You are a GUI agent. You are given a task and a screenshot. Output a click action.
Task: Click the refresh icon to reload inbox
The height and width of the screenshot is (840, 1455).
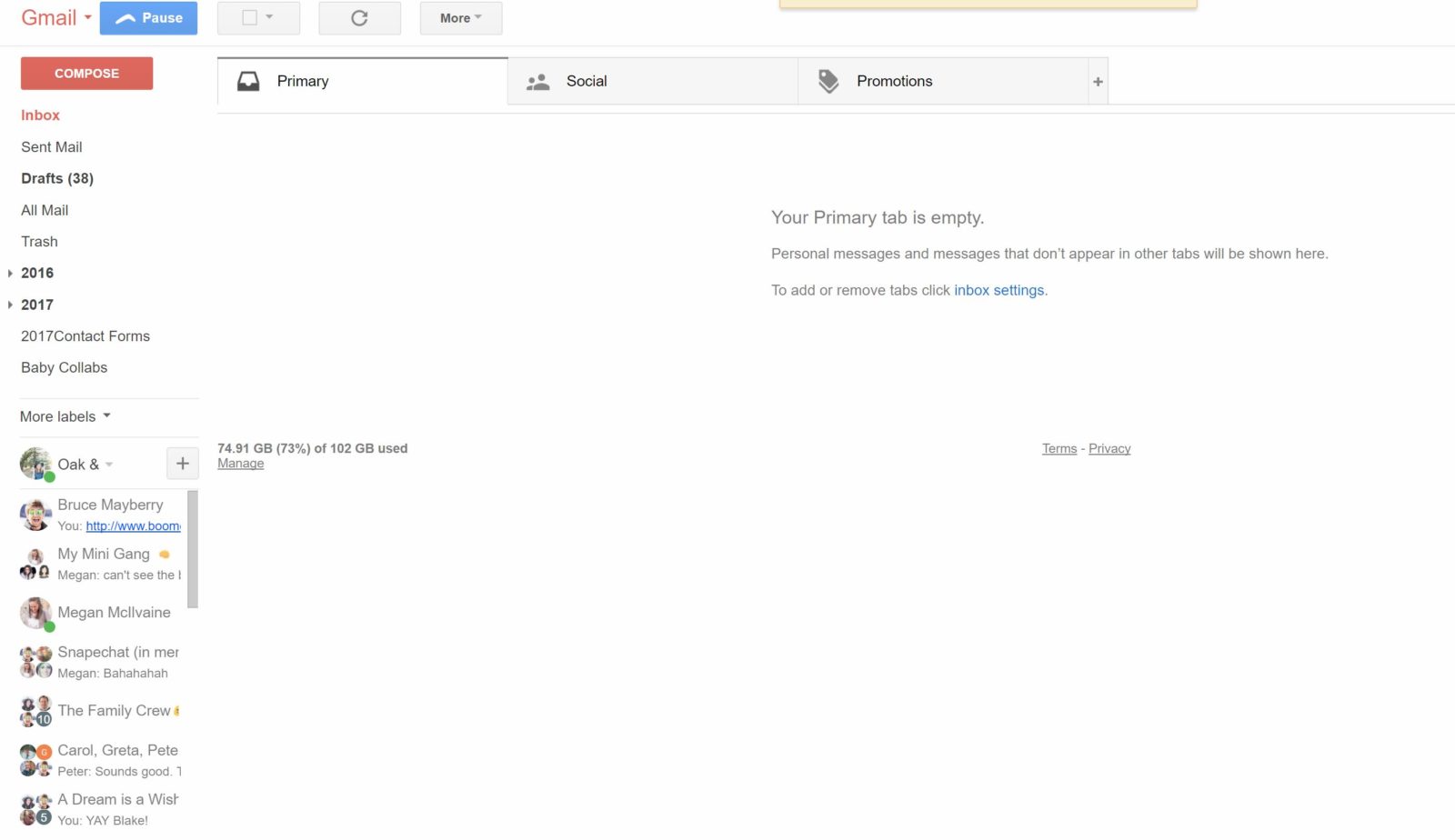coord(359,17)
